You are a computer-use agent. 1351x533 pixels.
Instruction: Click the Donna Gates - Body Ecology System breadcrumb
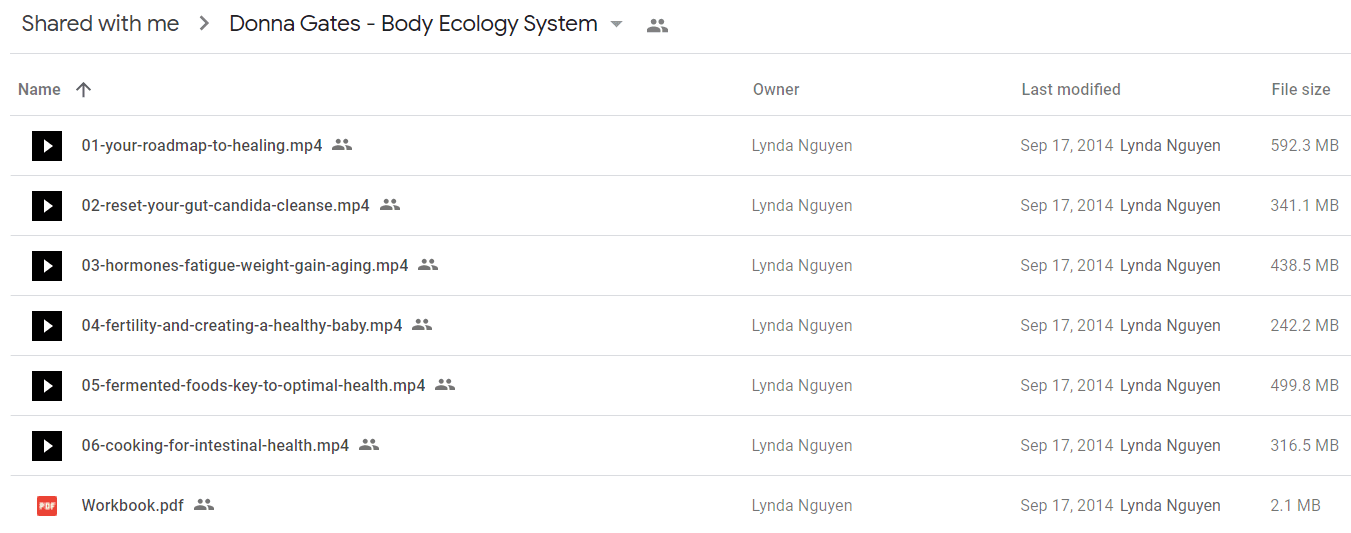click(413, 24)
